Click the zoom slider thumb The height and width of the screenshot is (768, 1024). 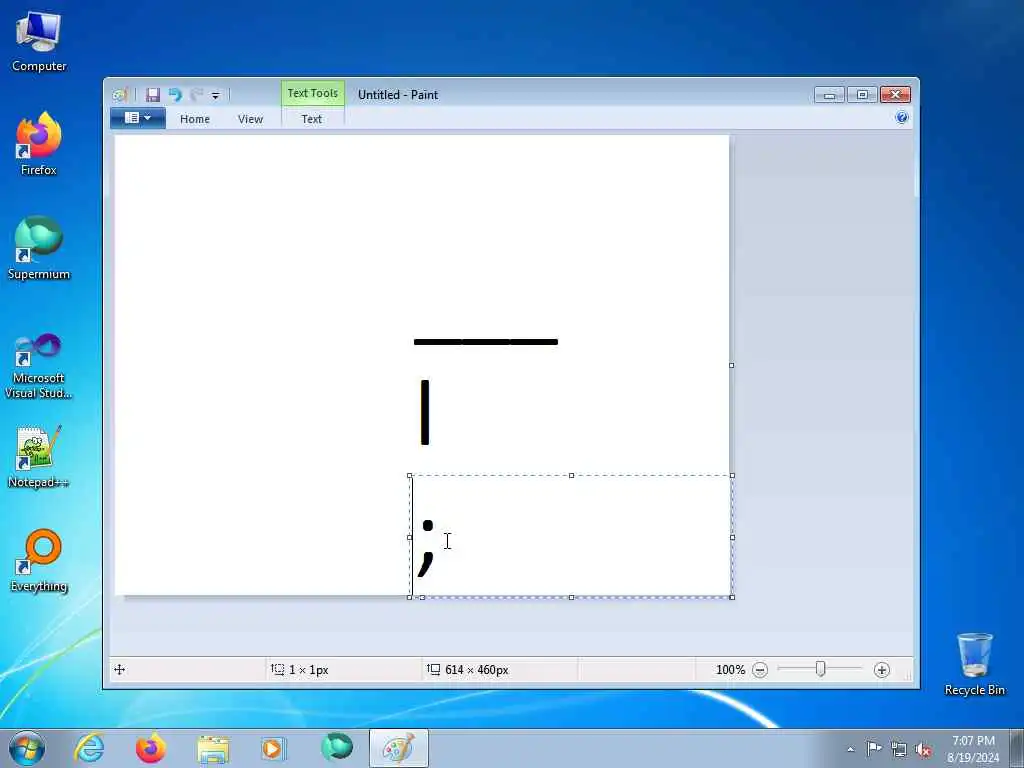[x=821, y=669]
